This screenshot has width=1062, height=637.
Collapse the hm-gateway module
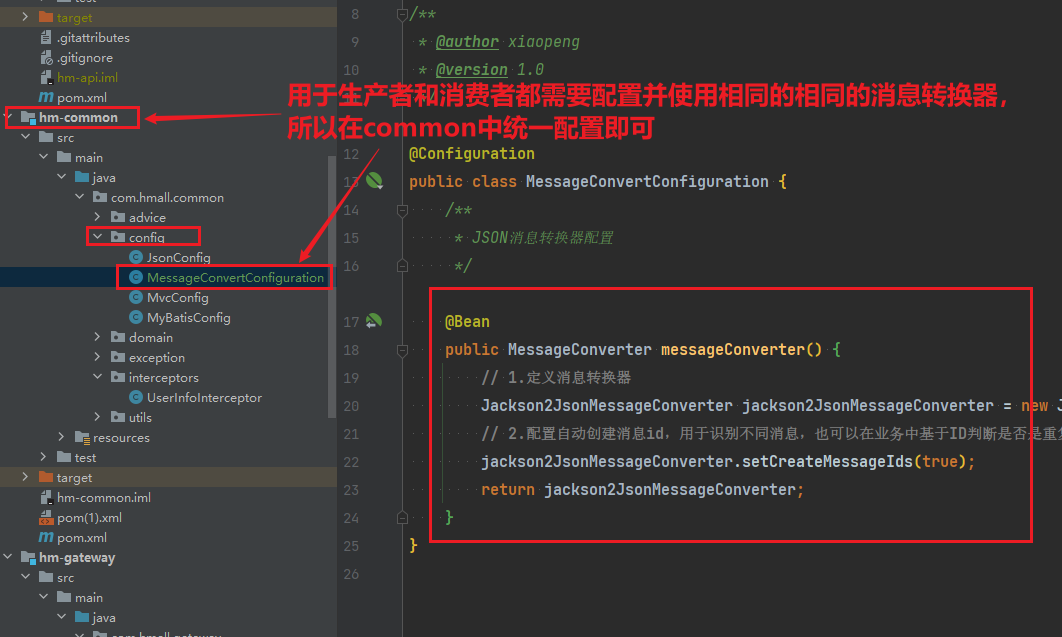click(x=9, y=557)
